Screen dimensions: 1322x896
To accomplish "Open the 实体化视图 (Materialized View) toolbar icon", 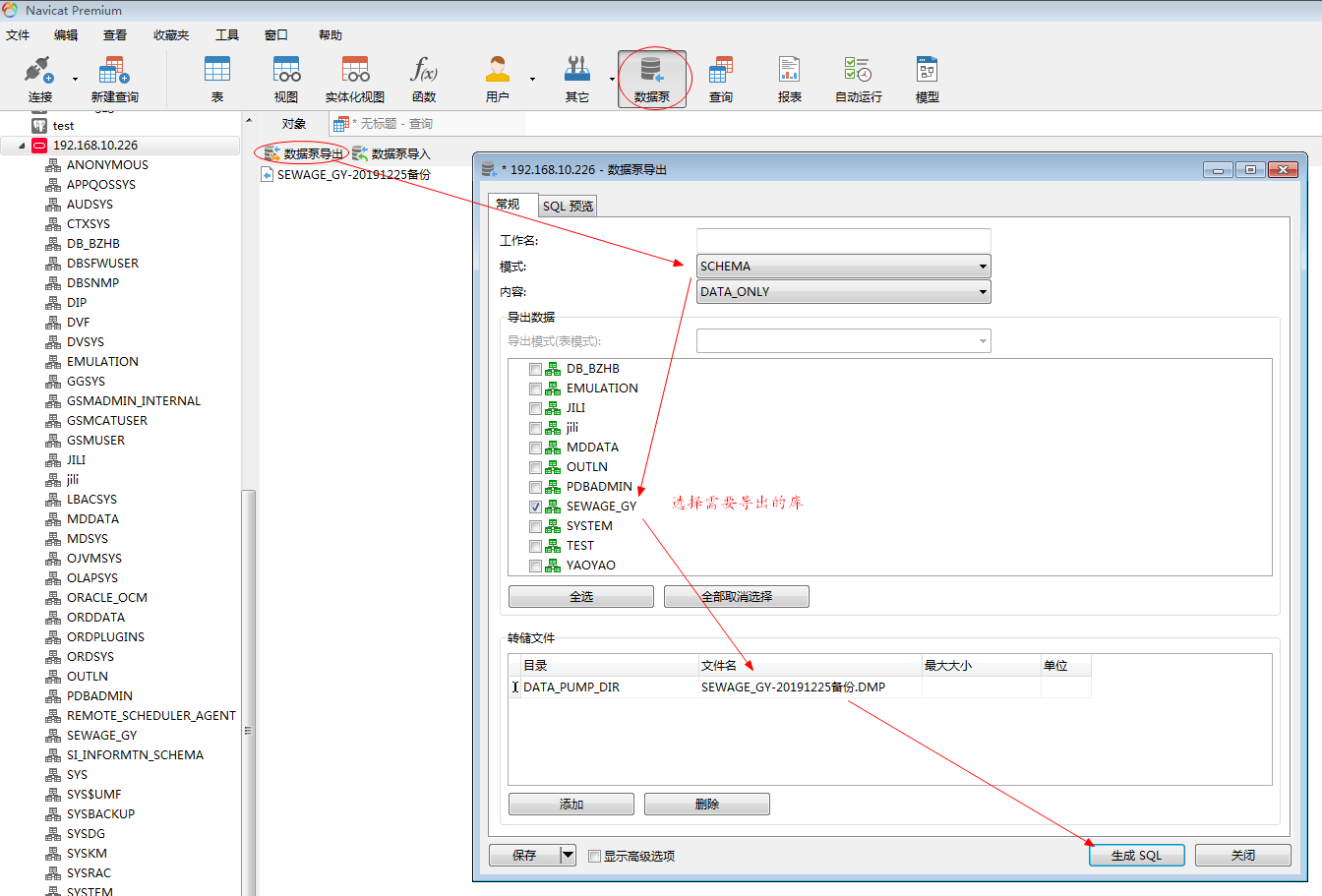I will point(355,71).
